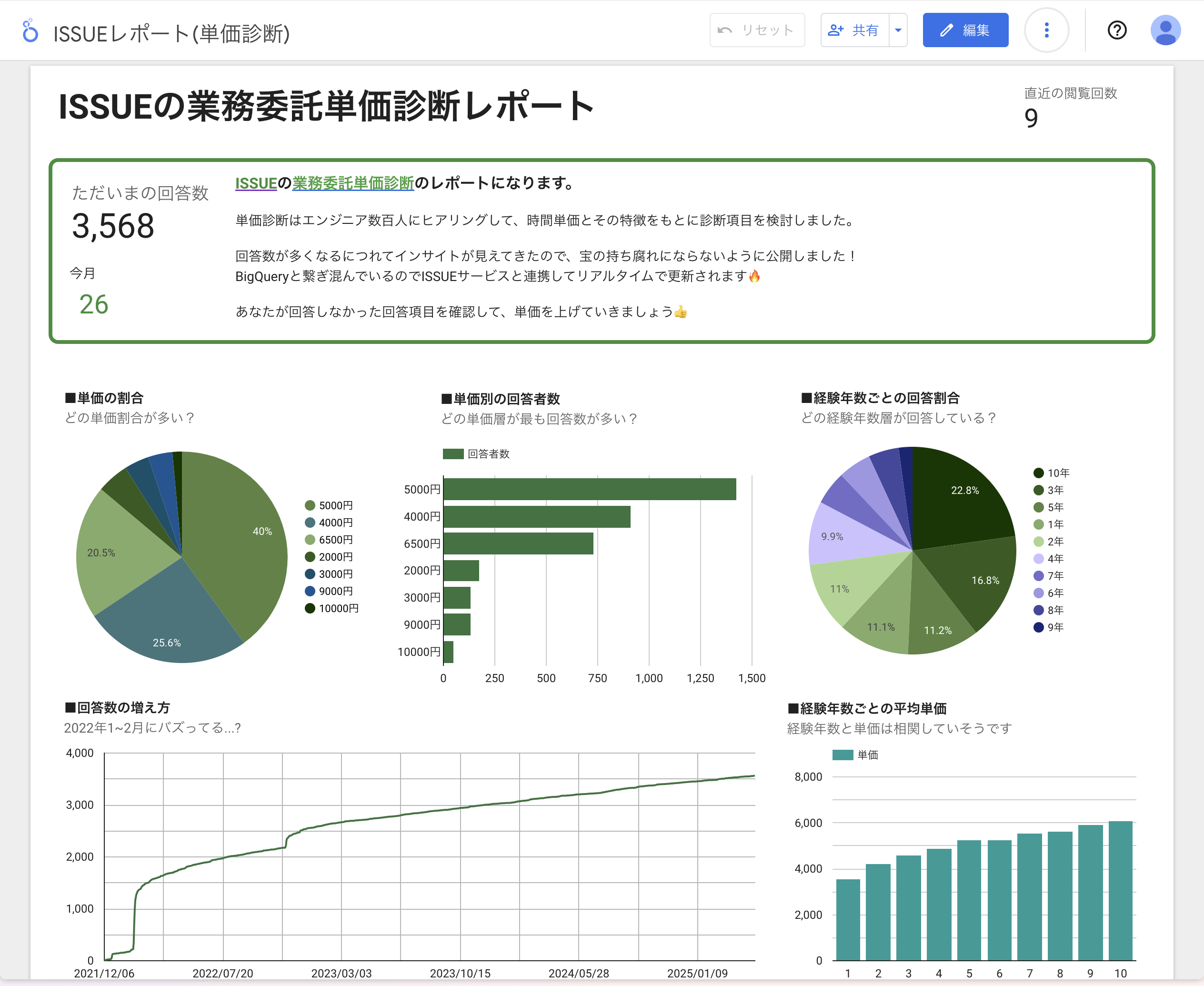
Task: Click the 回答者数 legend color swatch
Action: 452,454
